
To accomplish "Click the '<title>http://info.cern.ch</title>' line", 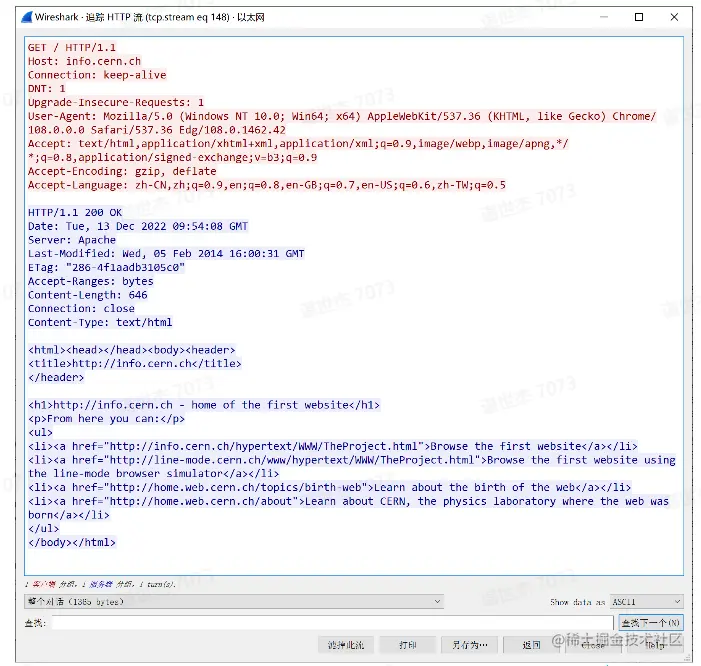I will coord(135,363).
